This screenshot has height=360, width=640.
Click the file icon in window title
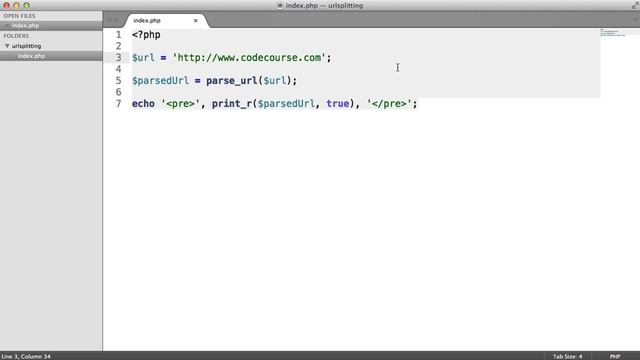tap(280, 5)
